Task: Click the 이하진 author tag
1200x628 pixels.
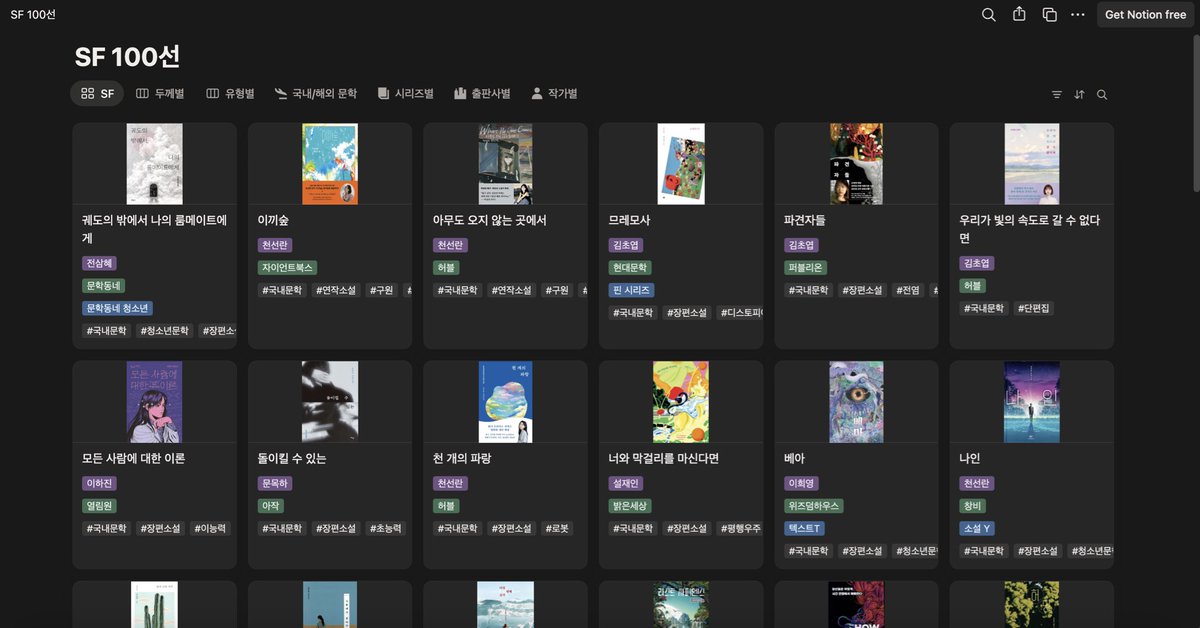Action: (99, 483)
